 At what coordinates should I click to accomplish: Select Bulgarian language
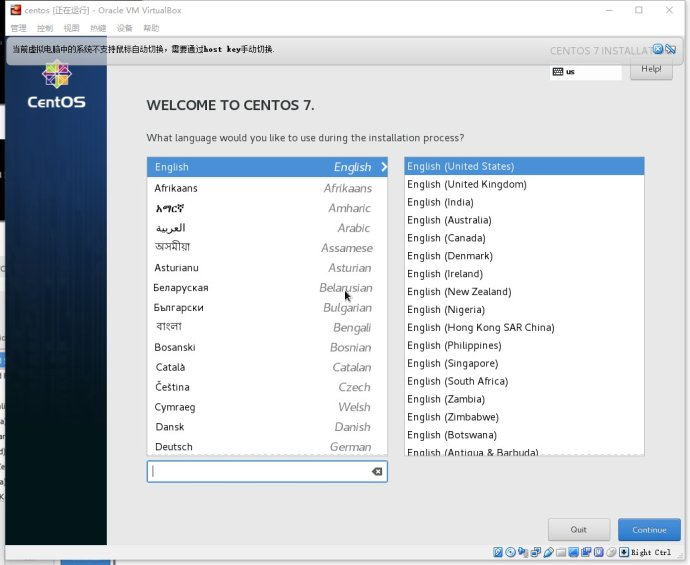click(x=267, y=308)
